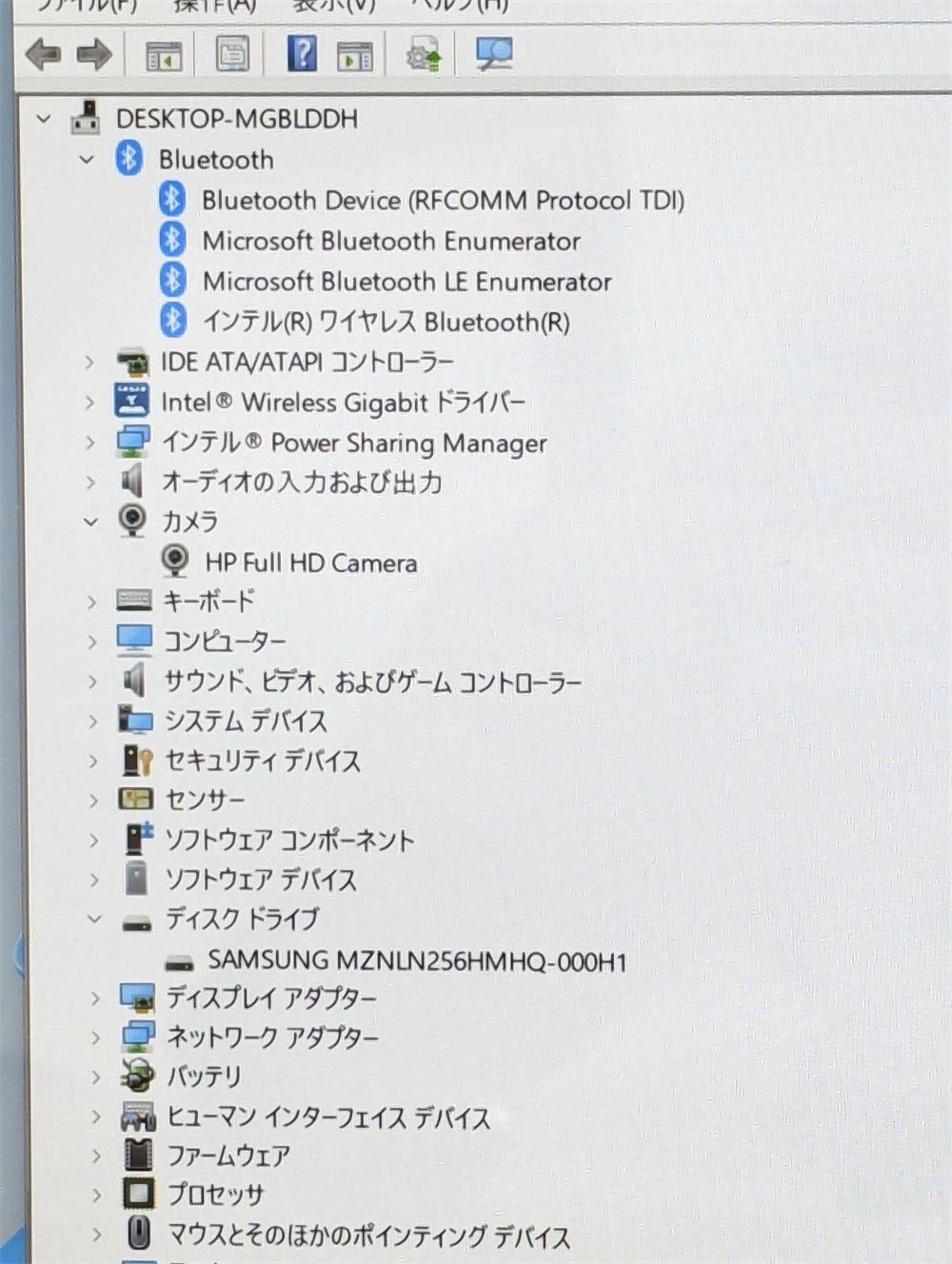The image size is (952, 1264).
Task: Expand the センサー category
Action: tap(93, 800)
